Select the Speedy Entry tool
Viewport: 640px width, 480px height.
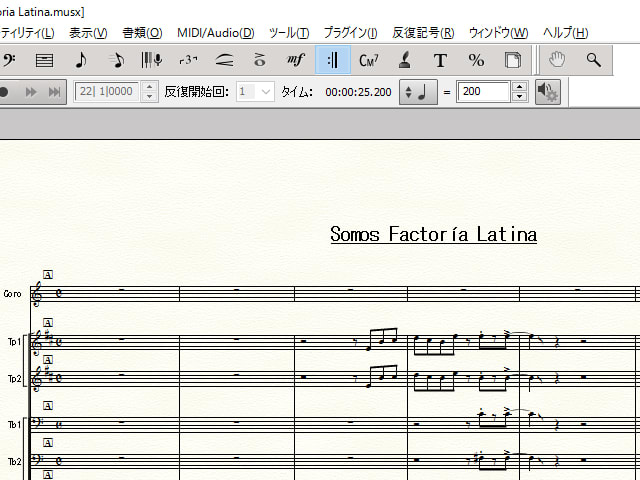pos(117,60)
